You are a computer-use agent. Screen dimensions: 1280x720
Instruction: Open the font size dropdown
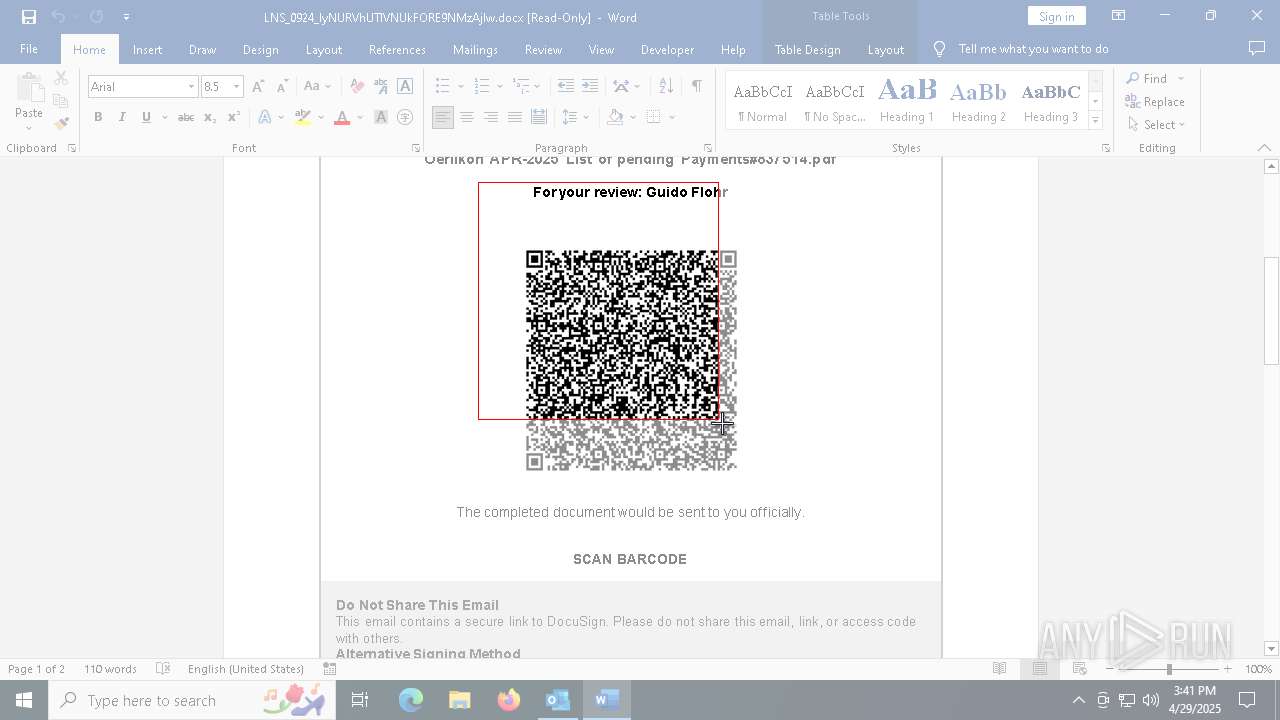click(x=236, y=87)
